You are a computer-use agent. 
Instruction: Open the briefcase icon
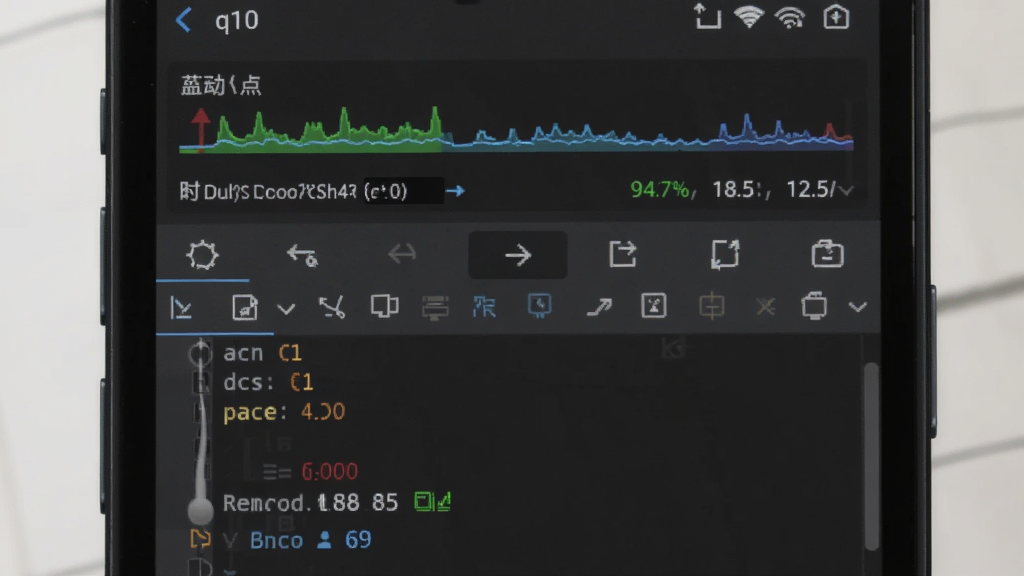click(x=827, y=253)
